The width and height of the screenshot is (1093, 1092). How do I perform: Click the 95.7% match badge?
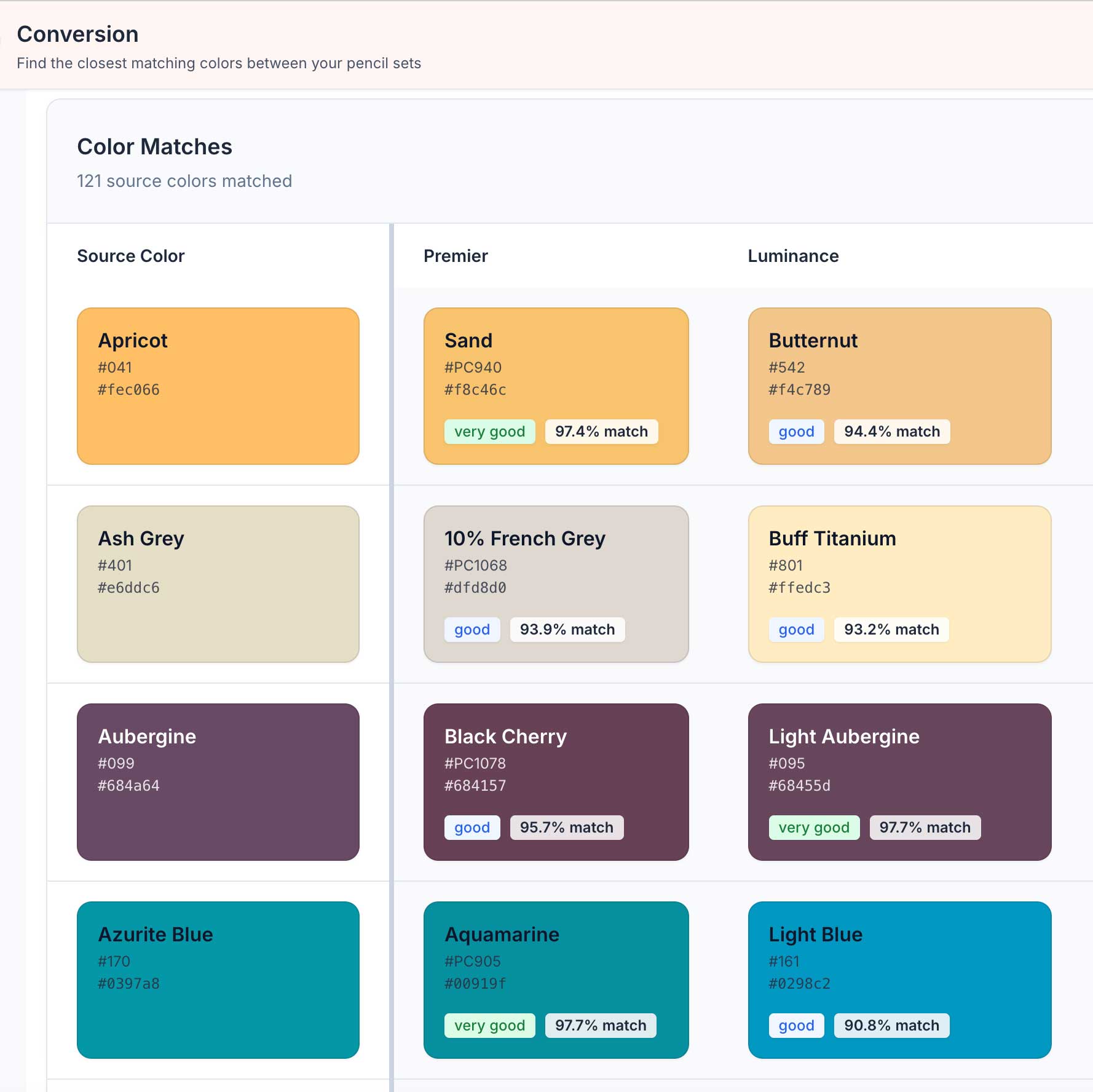[567, 828]
